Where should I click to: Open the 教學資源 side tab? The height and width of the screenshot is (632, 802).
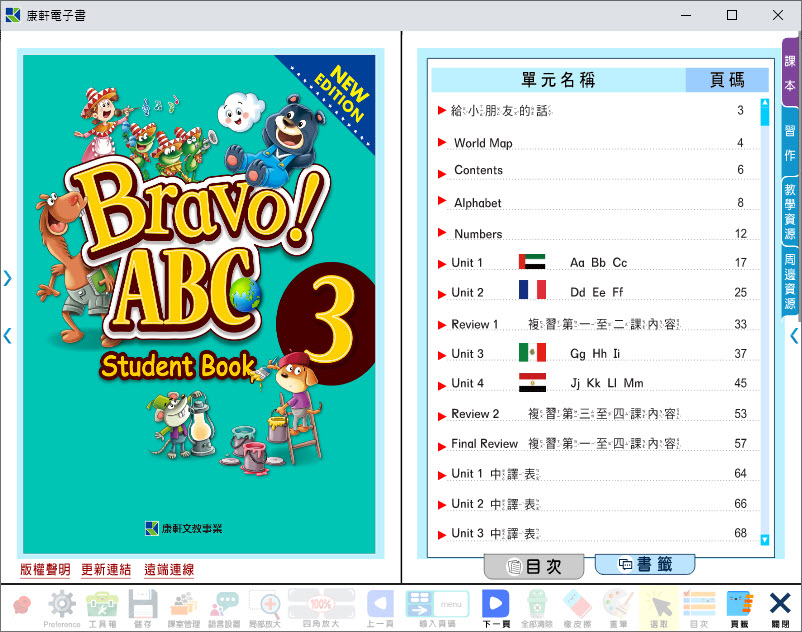tap(790, 211)
